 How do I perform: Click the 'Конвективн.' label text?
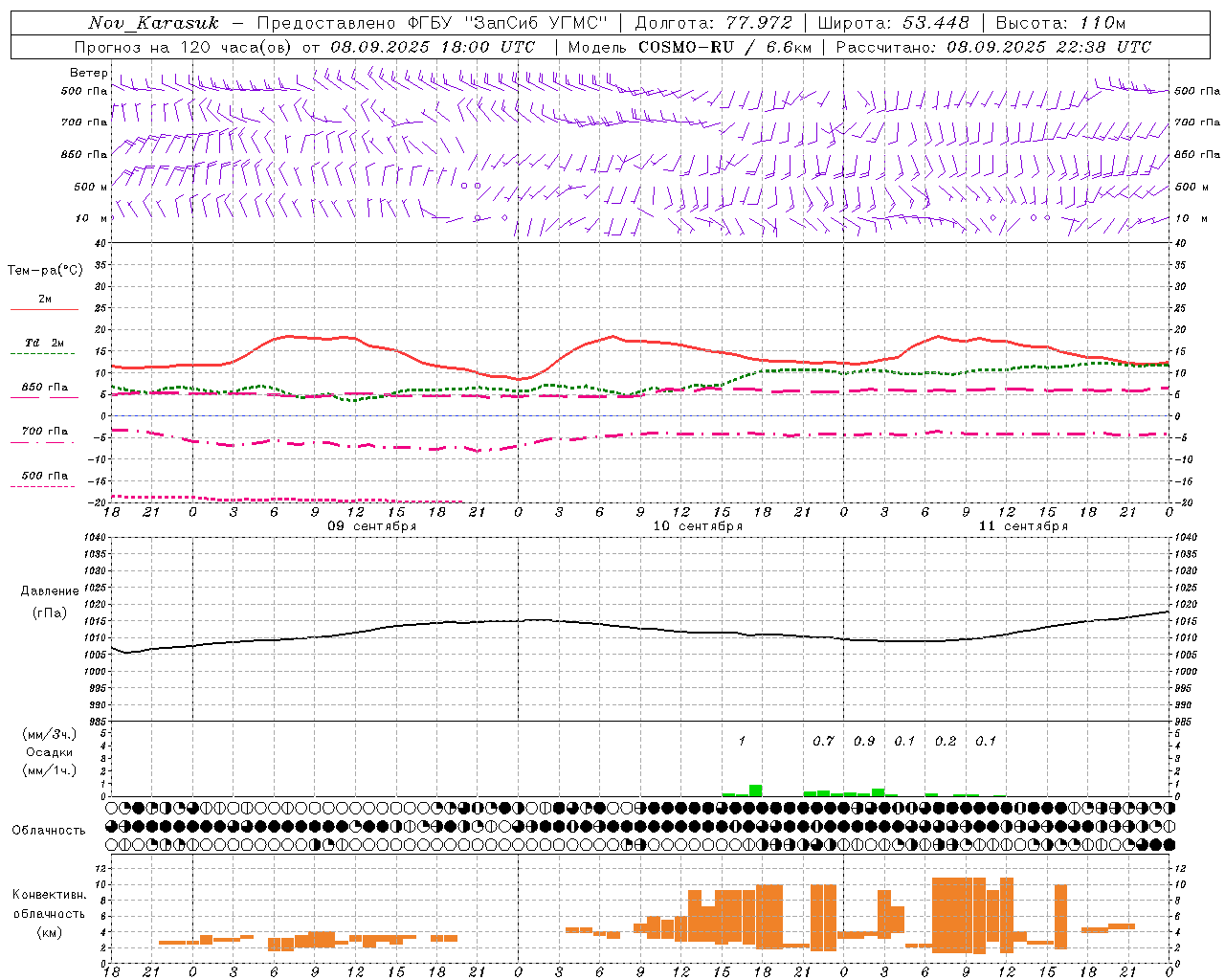coord(49,895)
